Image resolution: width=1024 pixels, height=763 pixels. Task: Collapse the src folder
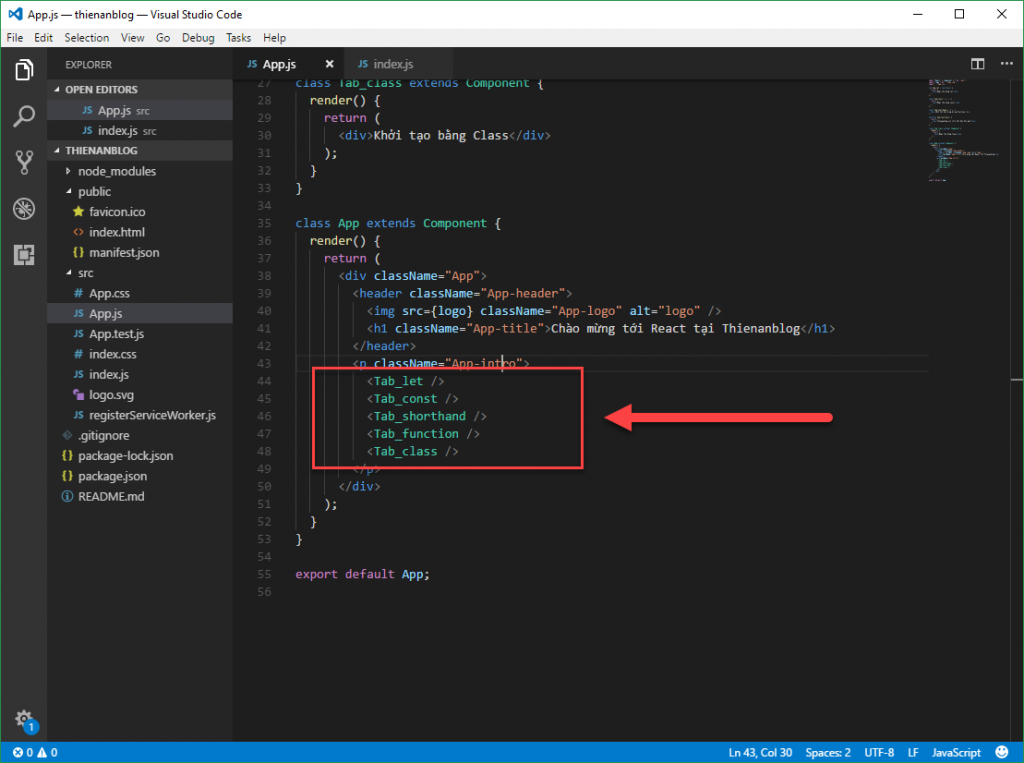[68, 272]
